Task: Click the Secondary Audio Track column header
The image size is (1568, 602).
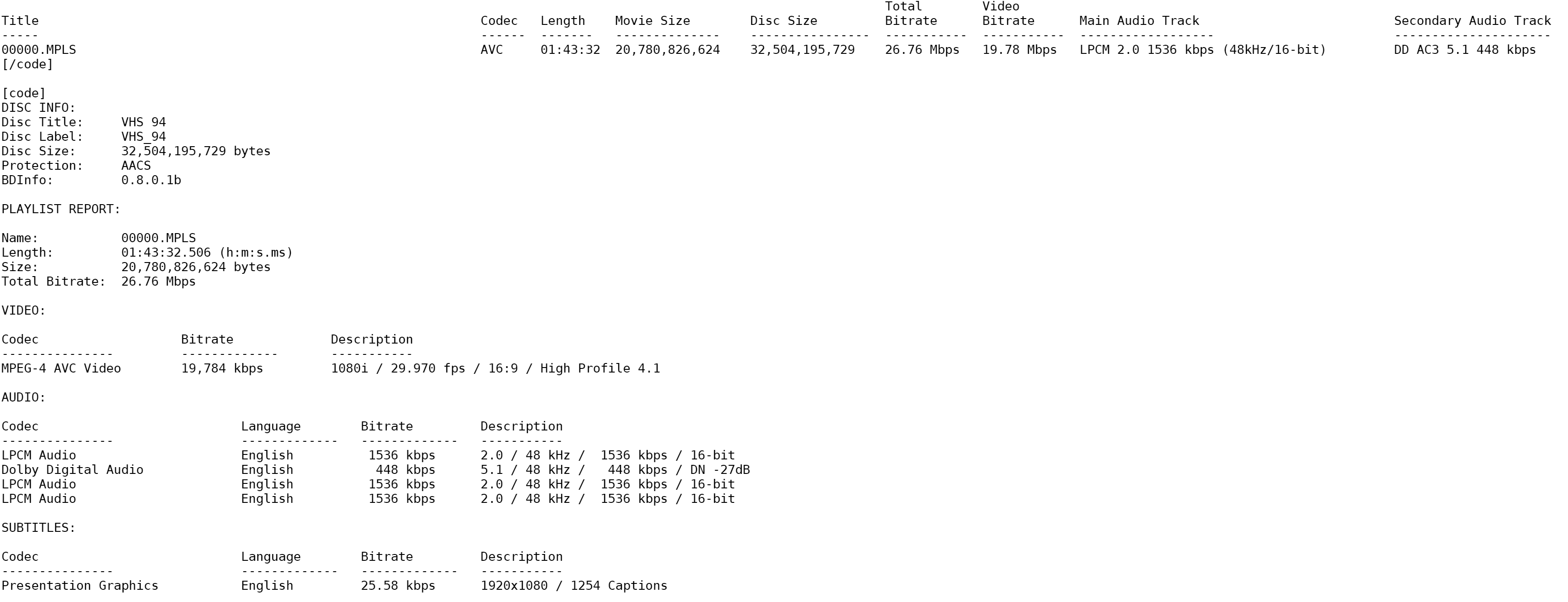Action: (x=1472, y=21)
